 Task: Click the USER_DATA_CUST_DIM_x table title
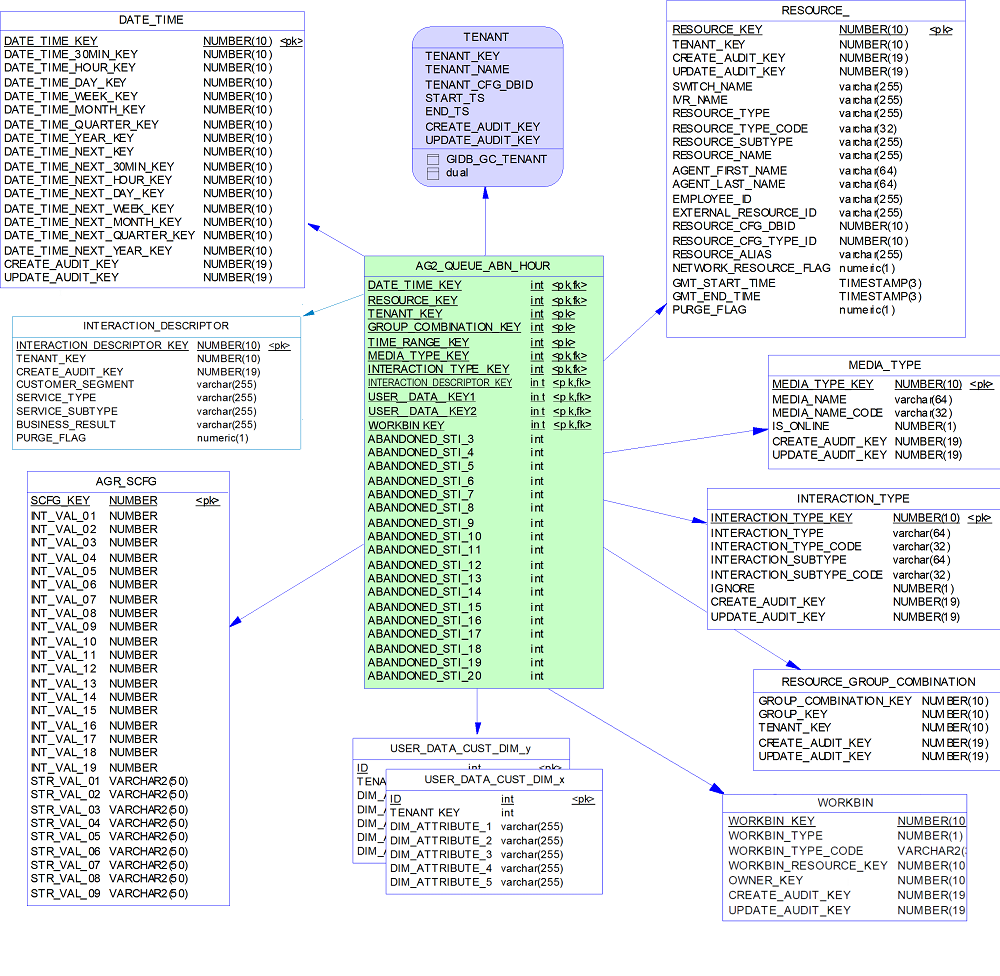point(494,779)
